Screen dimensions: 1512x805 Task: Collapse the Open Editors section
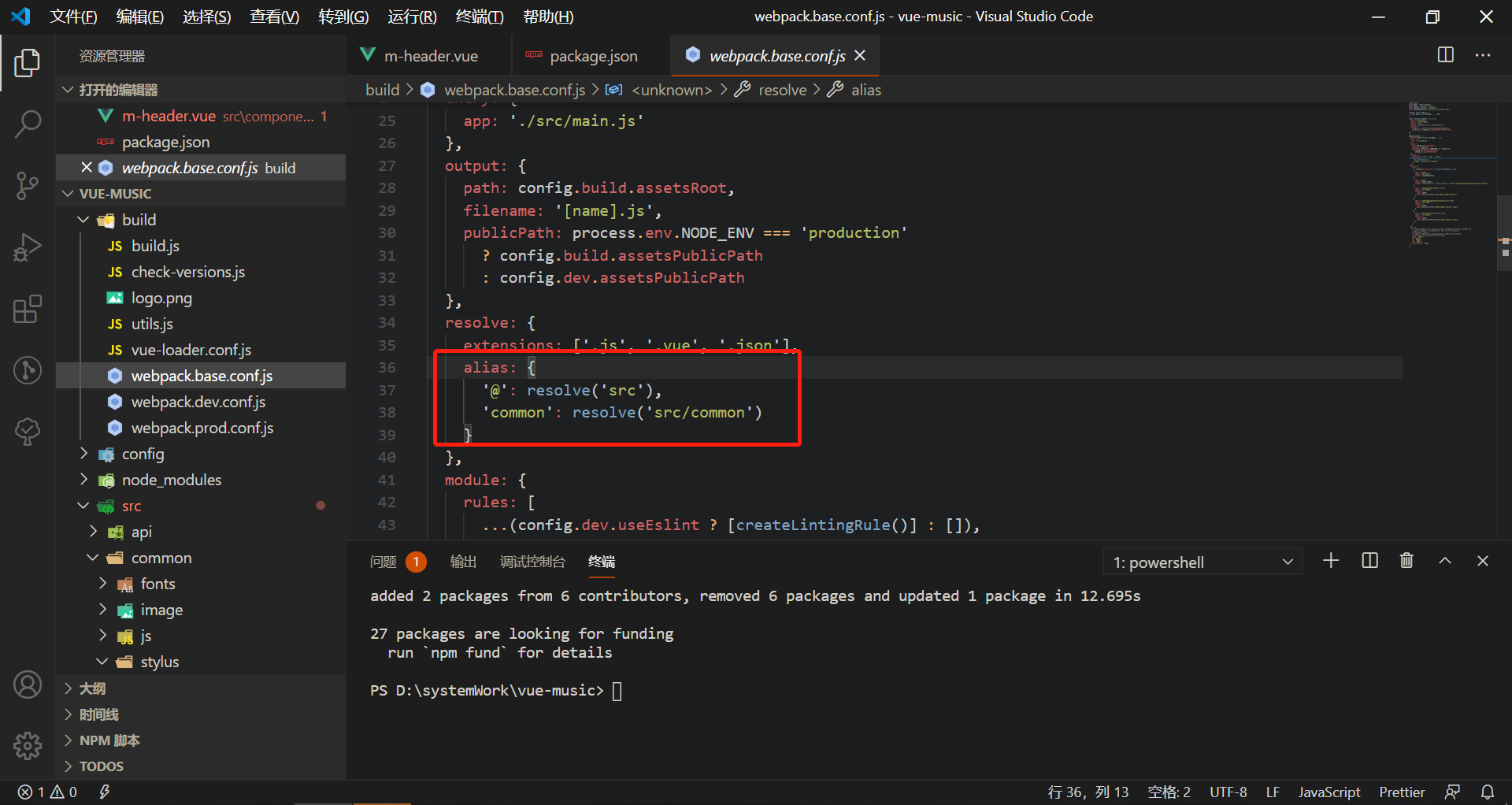tap(69, 90)
